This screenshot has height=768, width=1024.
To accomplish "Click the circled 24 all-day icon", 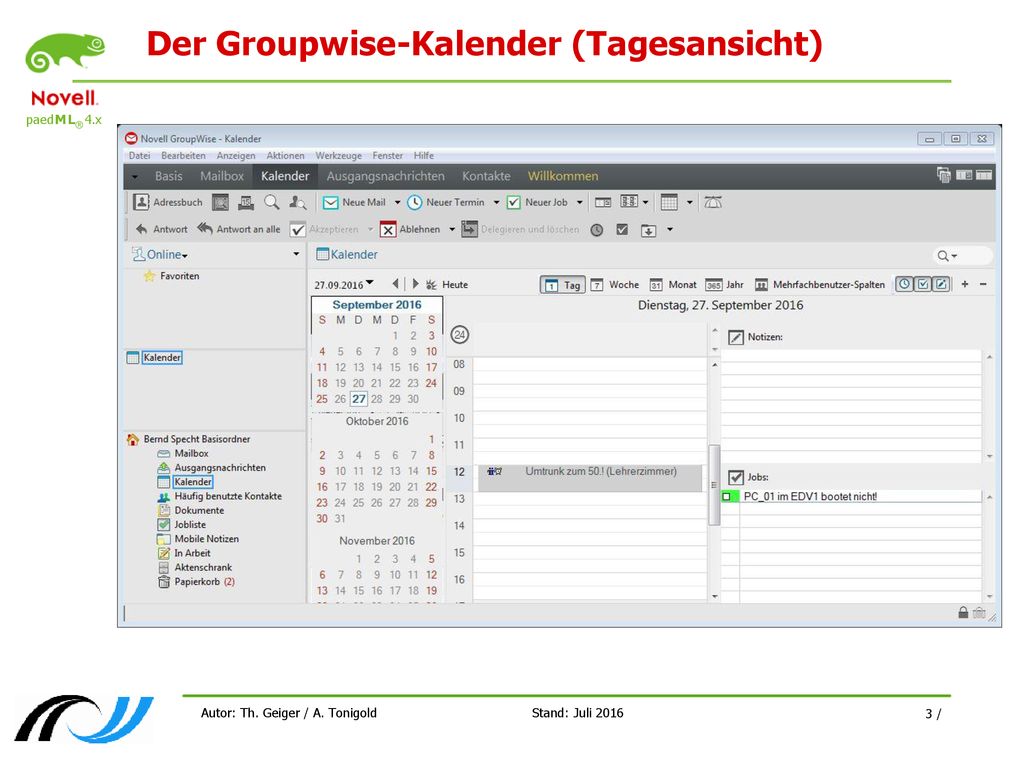I will click(460, 335).
